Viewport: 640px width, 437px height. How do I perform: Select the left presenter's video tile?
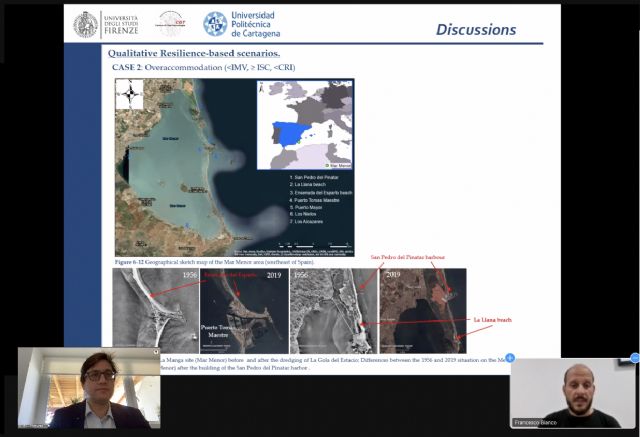point(89,388)
